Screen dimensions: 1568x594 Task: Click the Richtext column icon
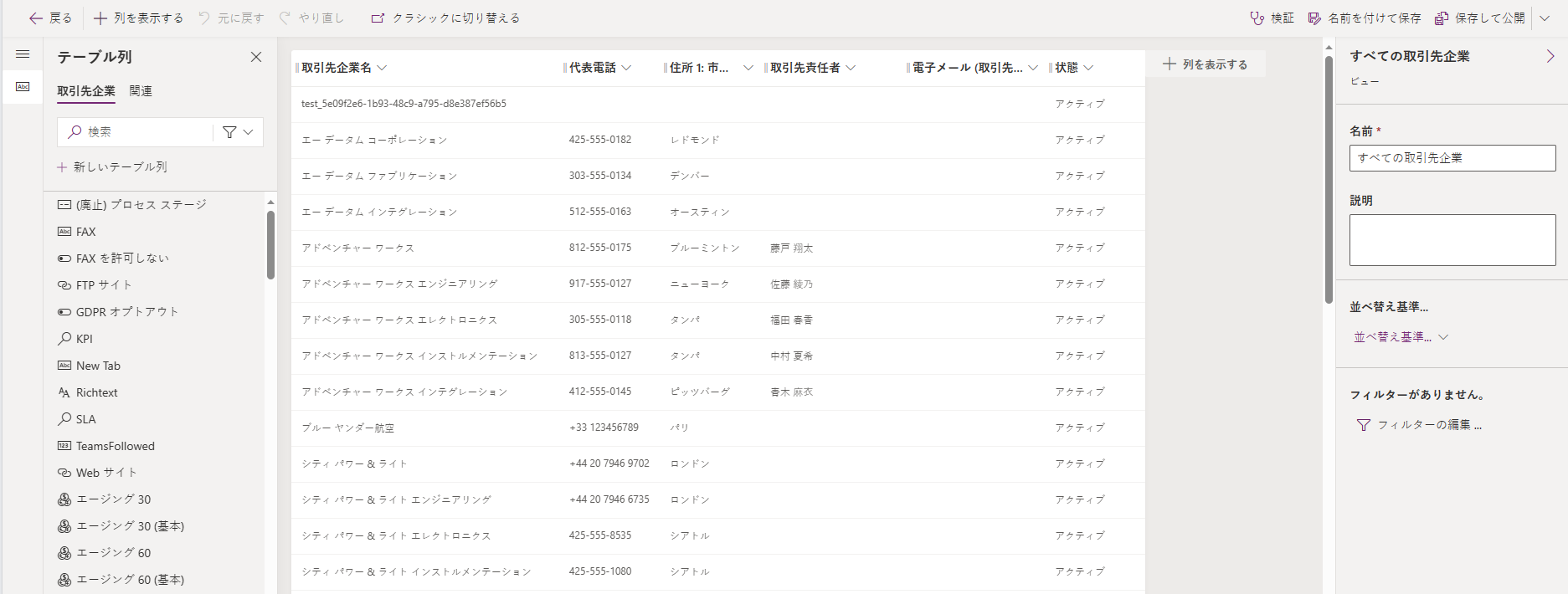point(64,392)
